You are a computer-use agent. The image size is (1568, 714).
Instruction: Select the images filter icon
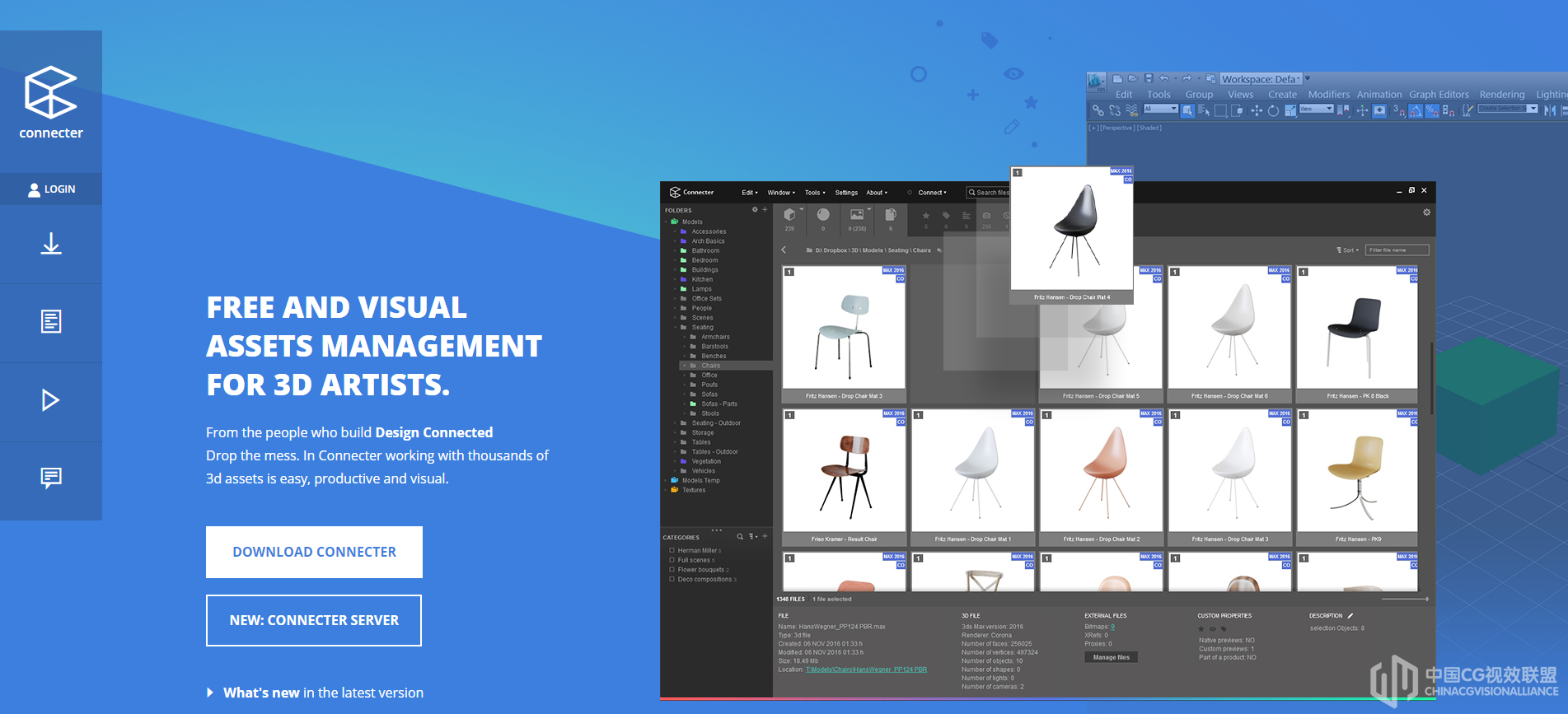click(857, 215)
